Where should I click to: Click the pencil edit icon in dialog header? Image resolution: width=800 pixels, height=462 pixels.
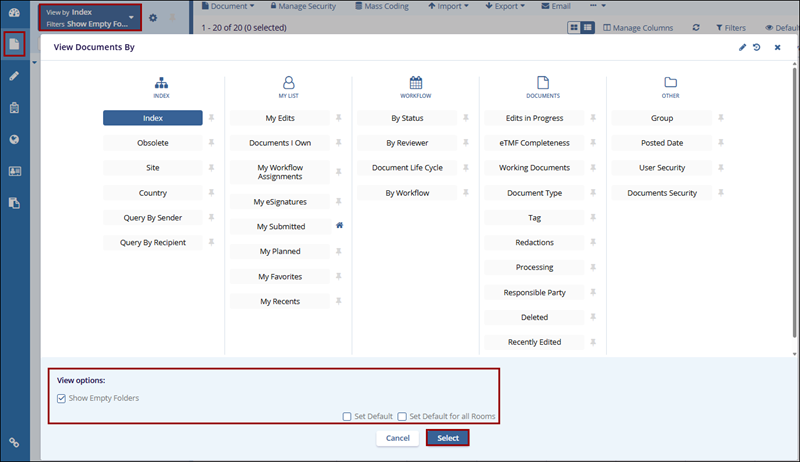[x=742, y=47]
